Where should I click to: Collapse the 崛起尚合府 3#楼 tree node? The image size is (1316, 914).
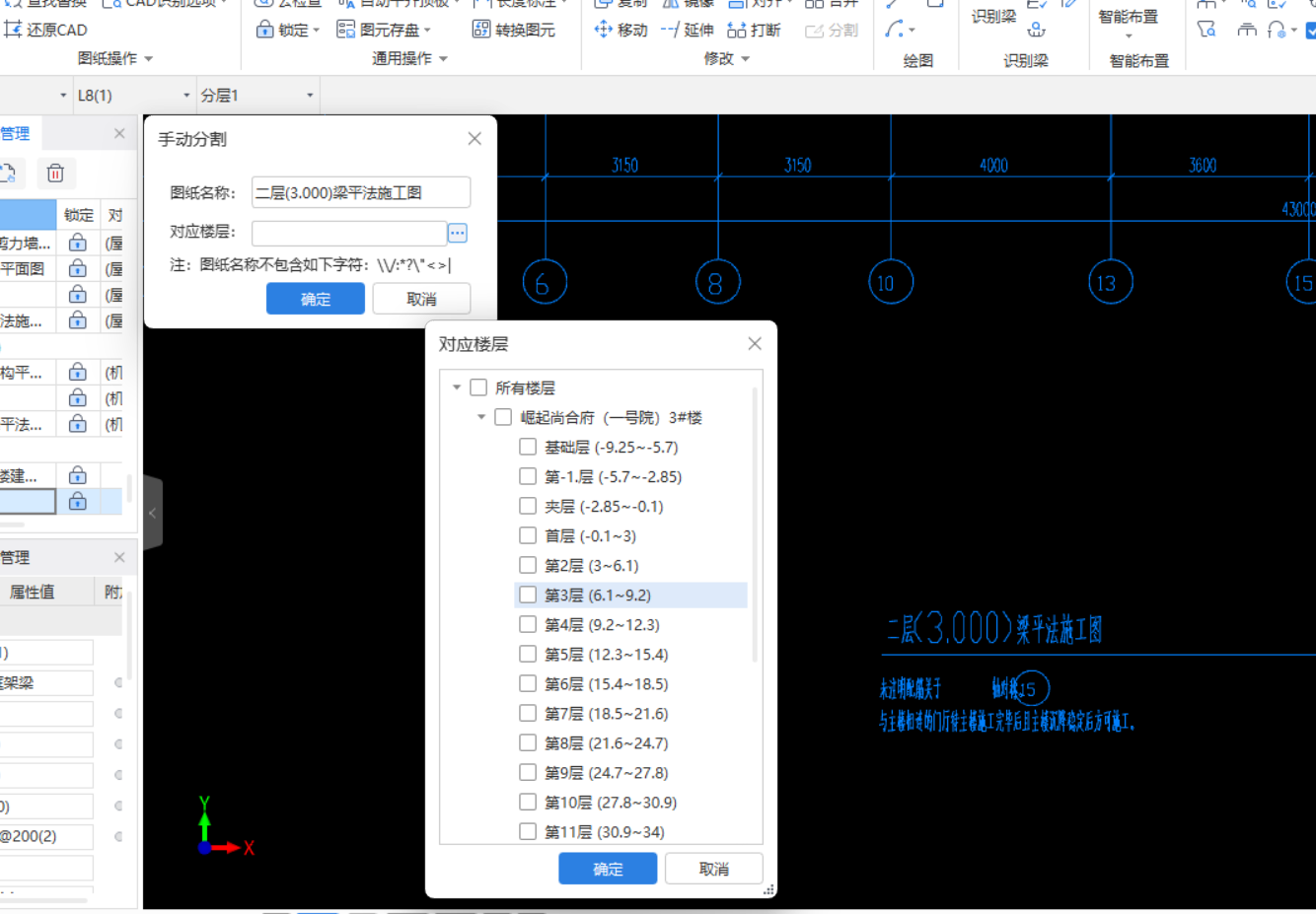481,417
